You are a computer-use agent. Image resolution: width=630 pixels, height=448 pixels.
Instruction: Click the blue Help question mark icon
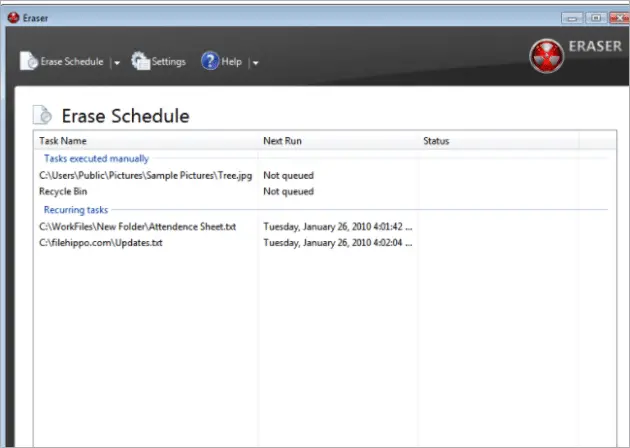(210, 62)
